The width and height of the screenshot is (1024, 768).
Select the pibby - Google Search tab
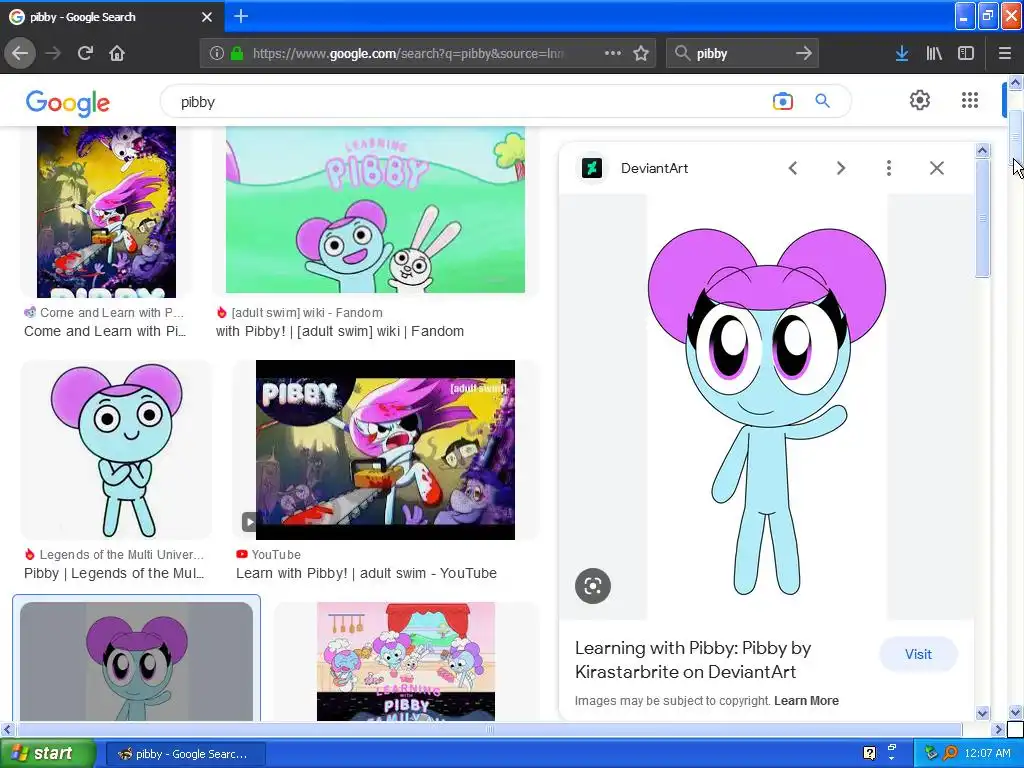(112, 17)
